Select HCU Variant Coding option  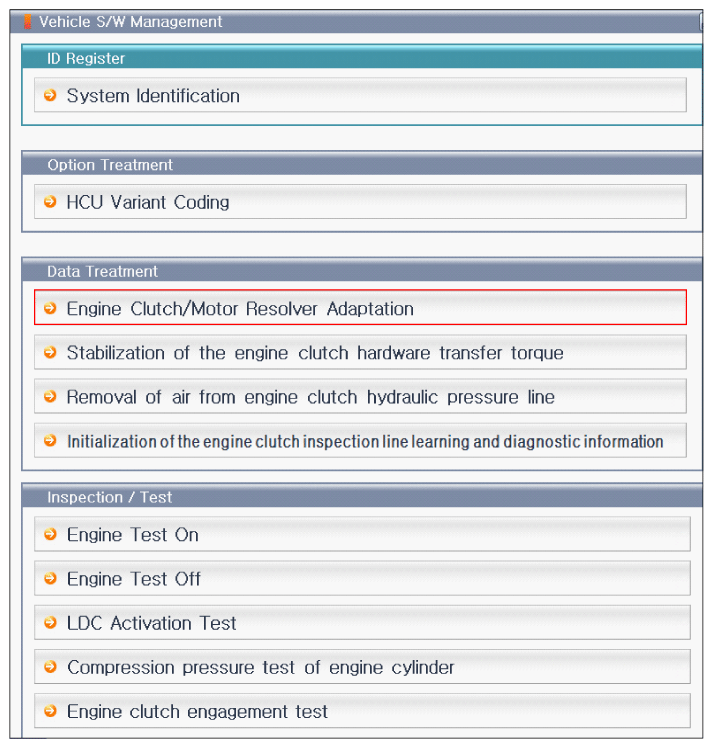[360, 202]
